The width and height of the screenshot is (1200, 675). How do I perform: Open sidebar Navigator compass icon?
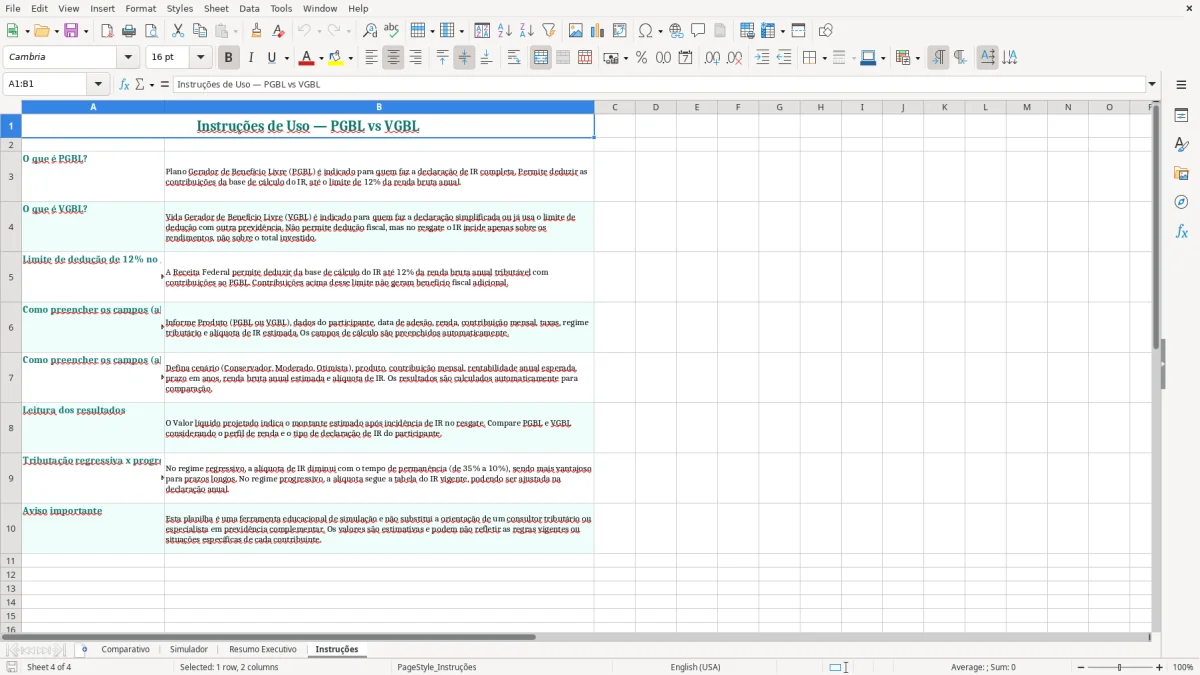pos(1181,203)
